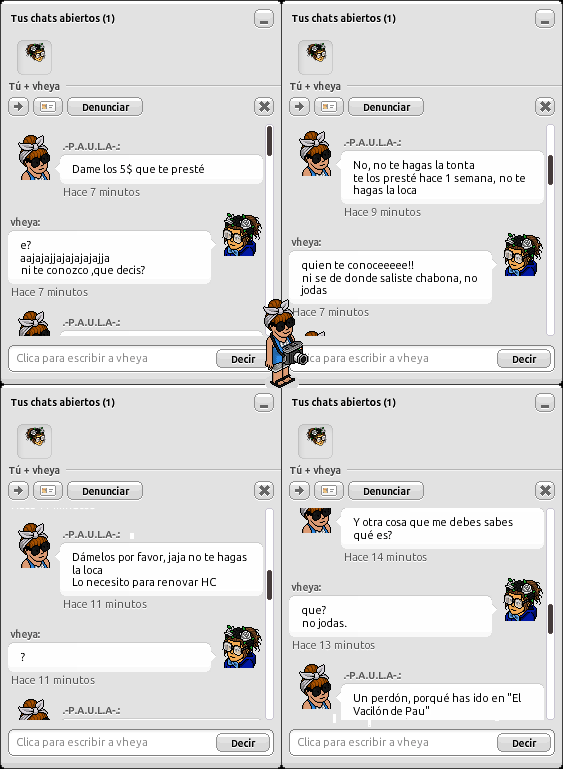
Task: Click Decir button in bottom-left chat
Action: 243,743
